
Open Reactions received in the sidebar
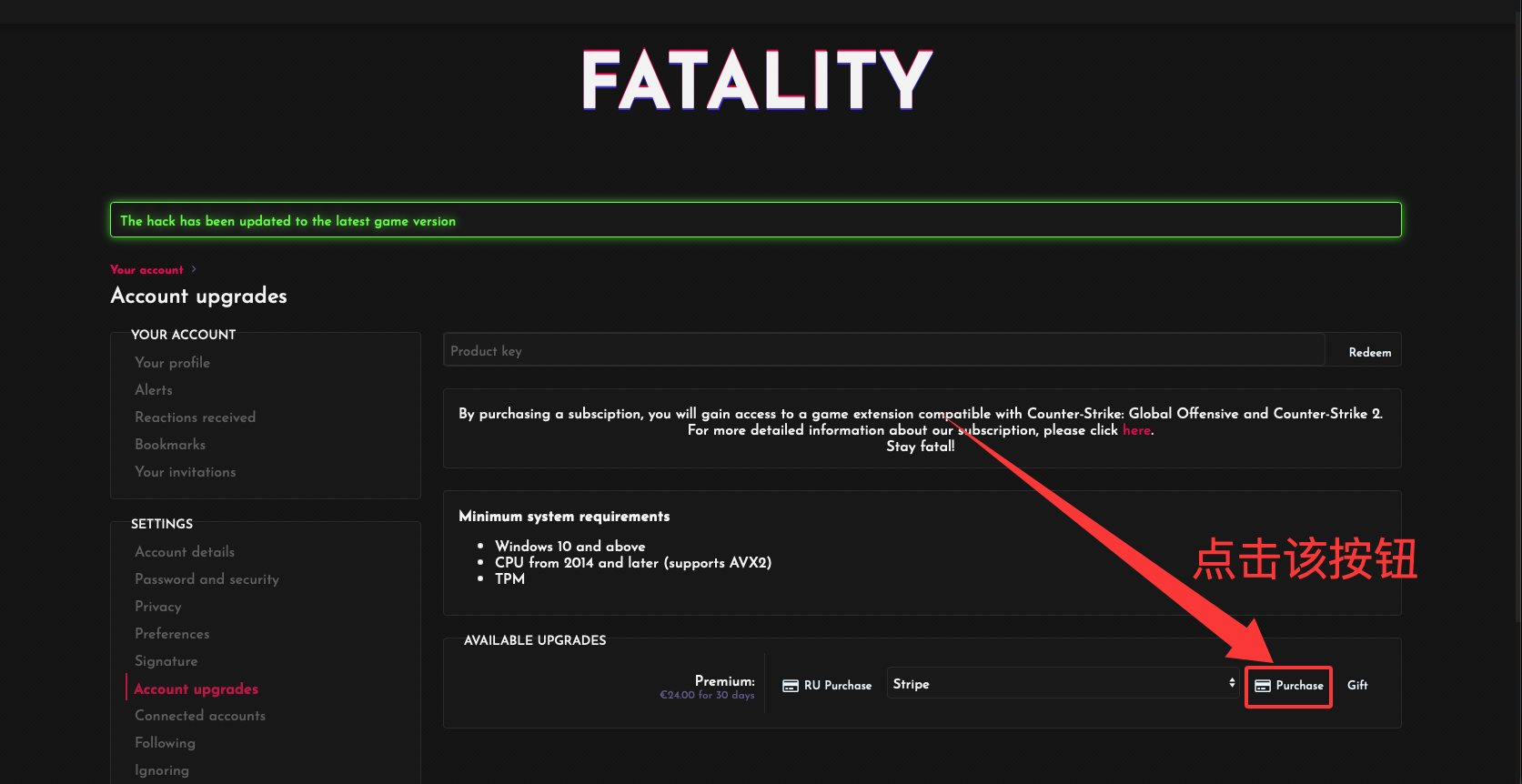[x=195, y=417]
